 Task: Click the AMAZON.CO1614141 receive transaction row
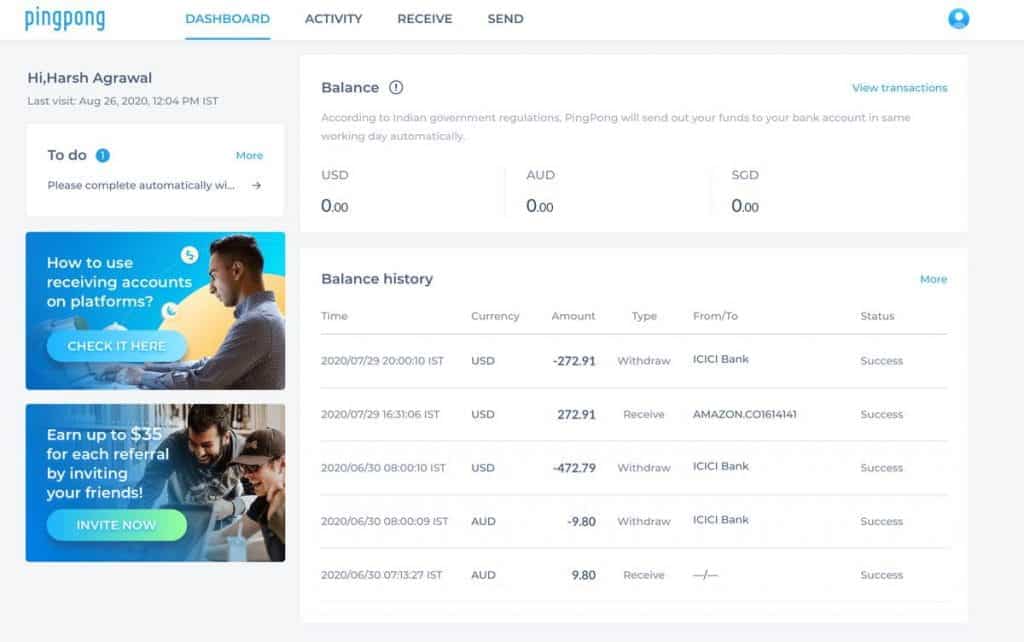pyautogui.click(x=633, y=414)
